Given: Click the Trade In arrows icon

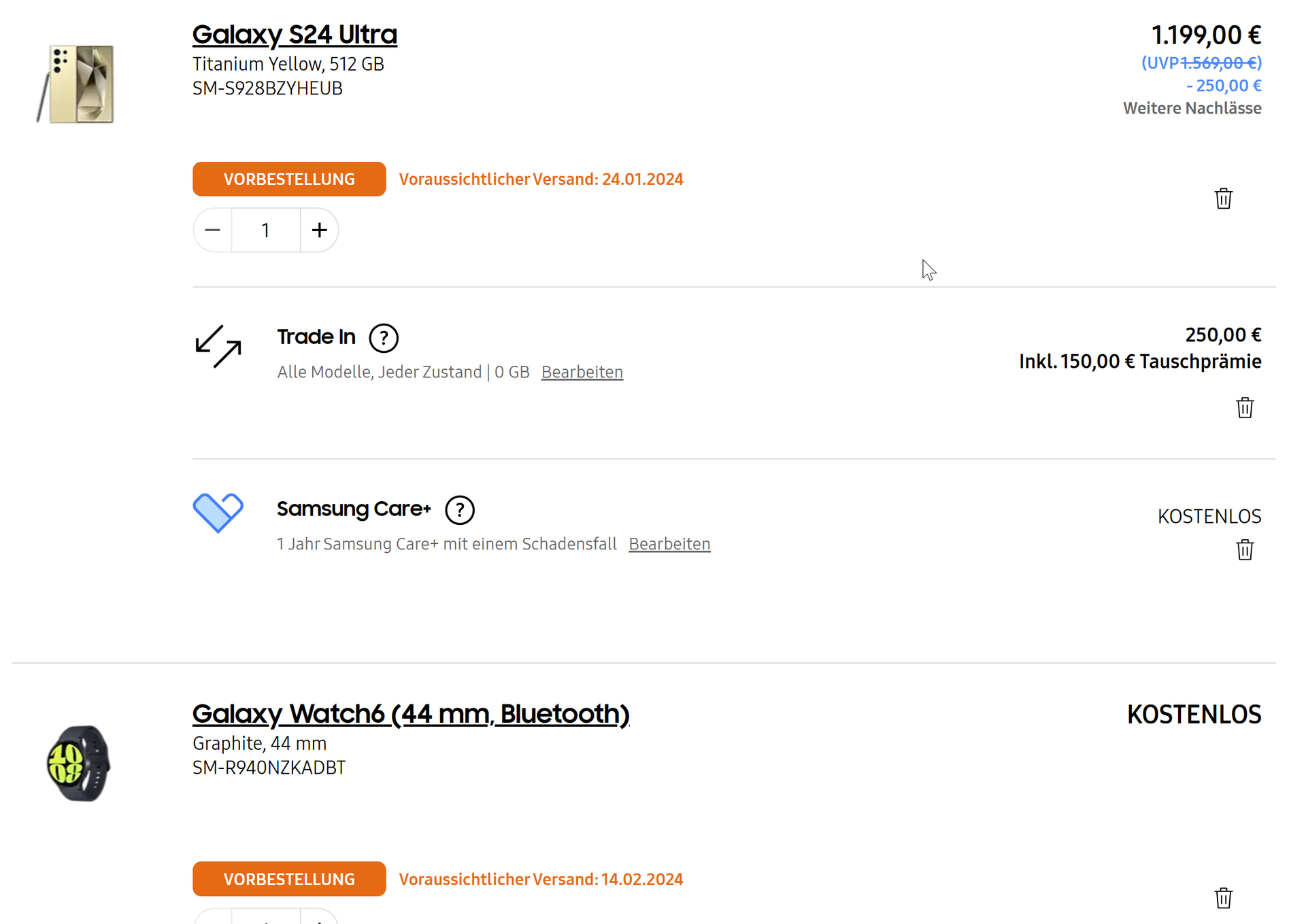Looking at the screenshot, I should click(218, 347).
